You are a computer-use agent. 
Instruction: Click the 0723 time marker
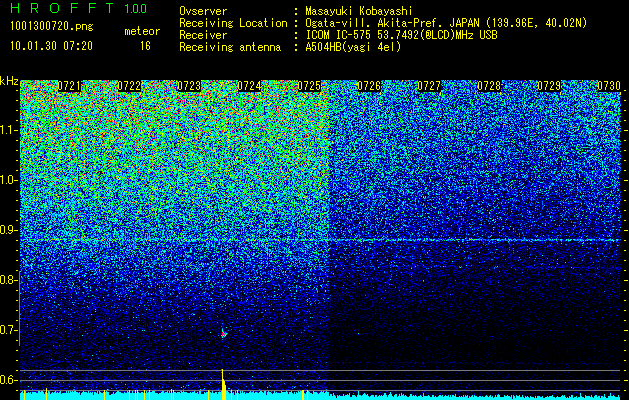pyautogui.click(x=189, y=86)
